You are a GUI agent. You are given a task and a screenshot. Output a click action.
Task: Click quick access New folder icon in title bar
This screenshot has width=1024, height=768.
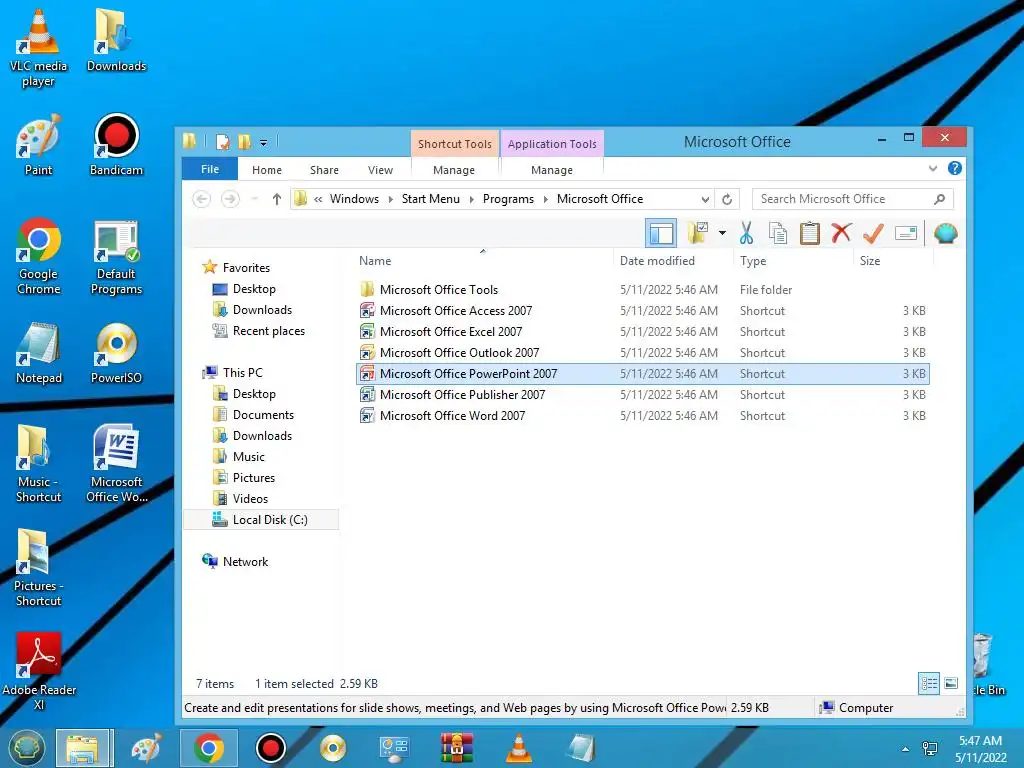pos(245,142)
